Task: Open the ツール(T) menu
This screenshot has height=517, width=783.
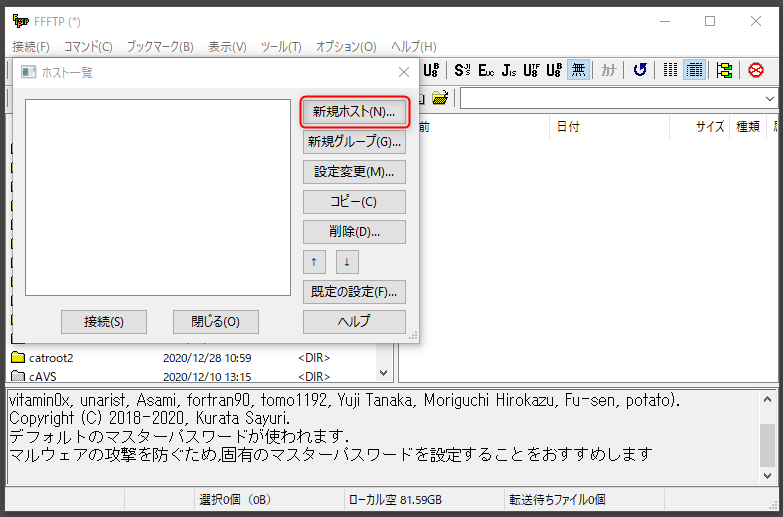Action: 281,47
